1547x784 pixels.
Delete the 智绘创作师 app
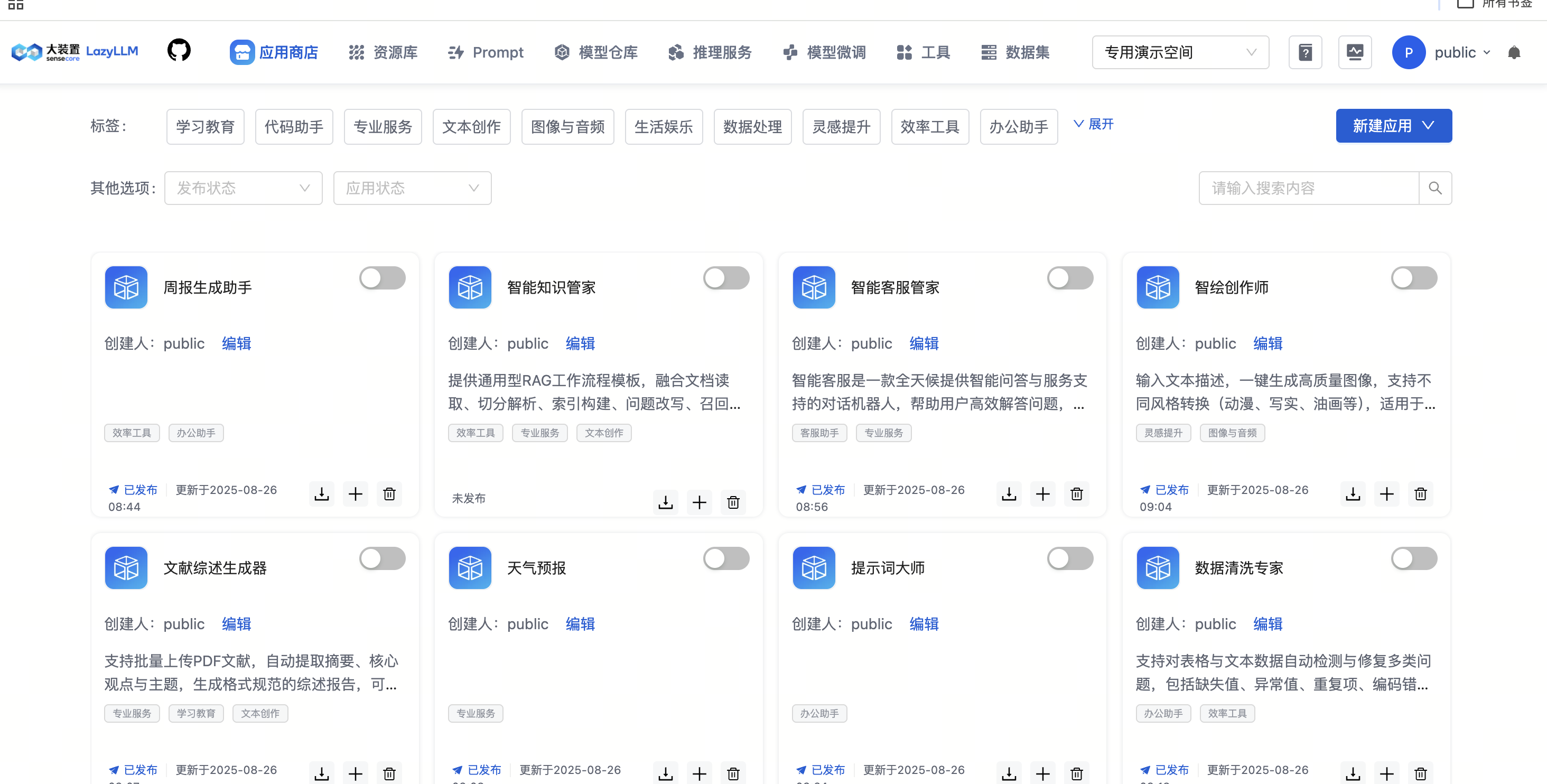tap(1420, 493)
